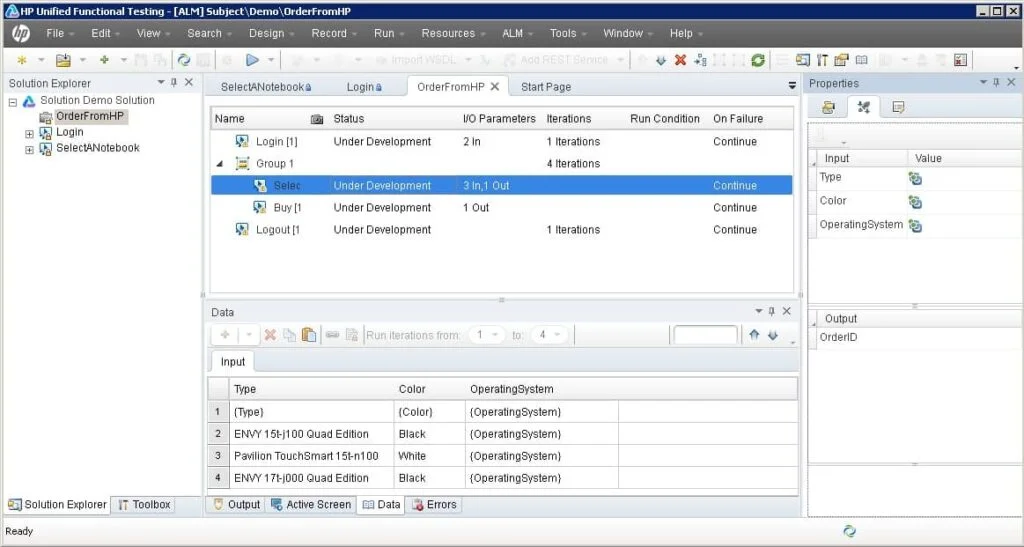Open the New icon dropdown arrow
Screen dimensions: 1024x547
pos(40,60)
